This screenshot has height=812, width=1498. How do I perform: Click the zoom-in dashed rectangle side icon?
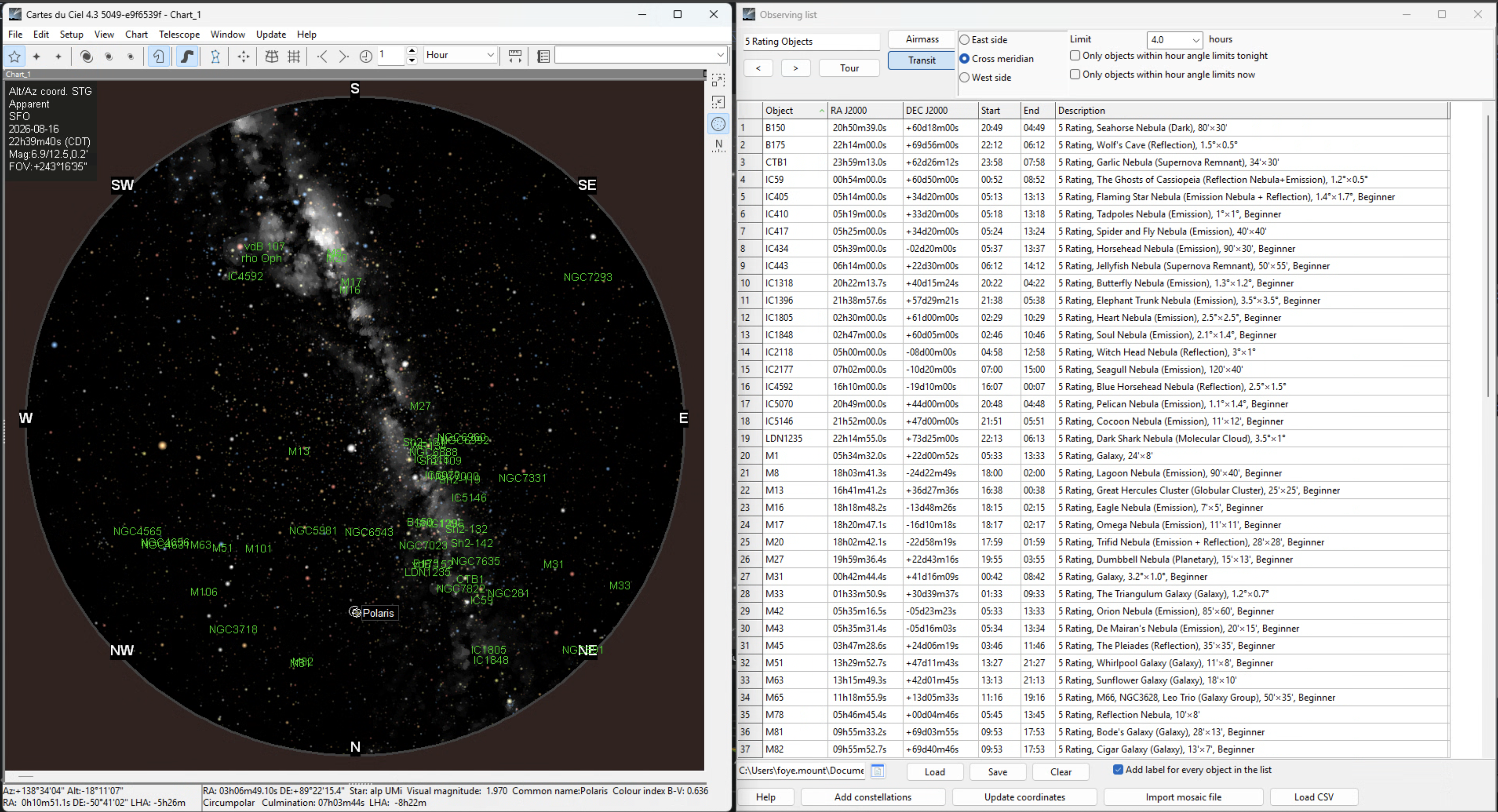(x=719, y=80)
